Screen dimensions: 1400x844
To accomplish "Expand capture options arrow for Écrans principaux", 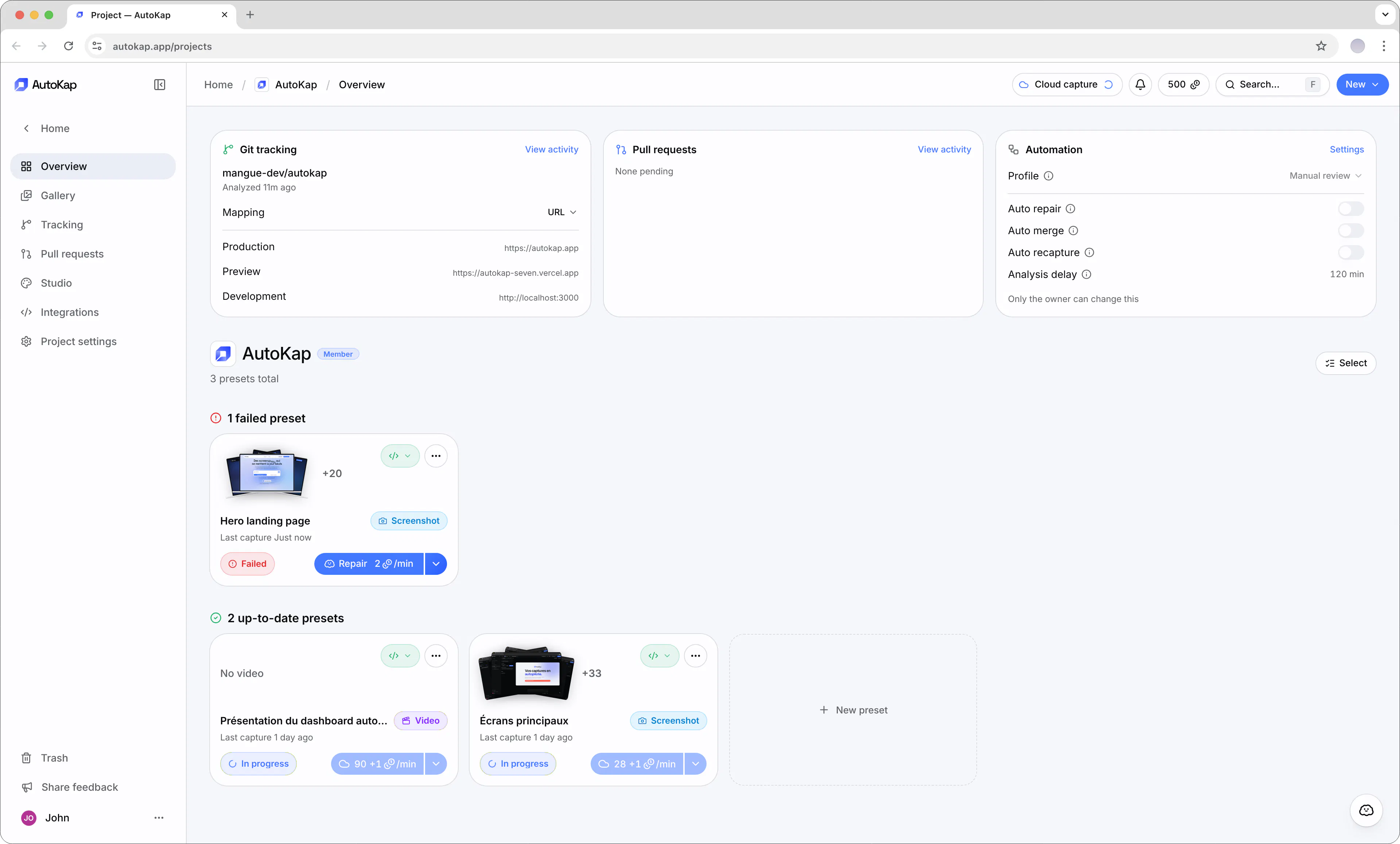I will [x=696, y=764].
